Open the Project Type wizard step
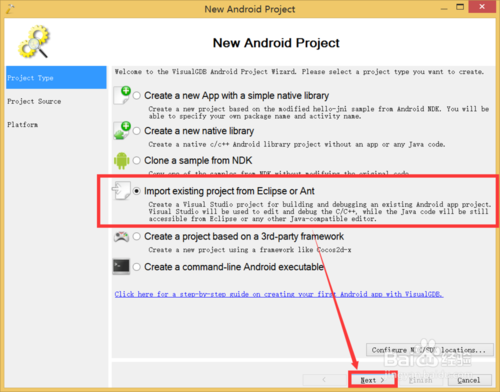Viewport: 500px width, 392px height. (56, 78)
